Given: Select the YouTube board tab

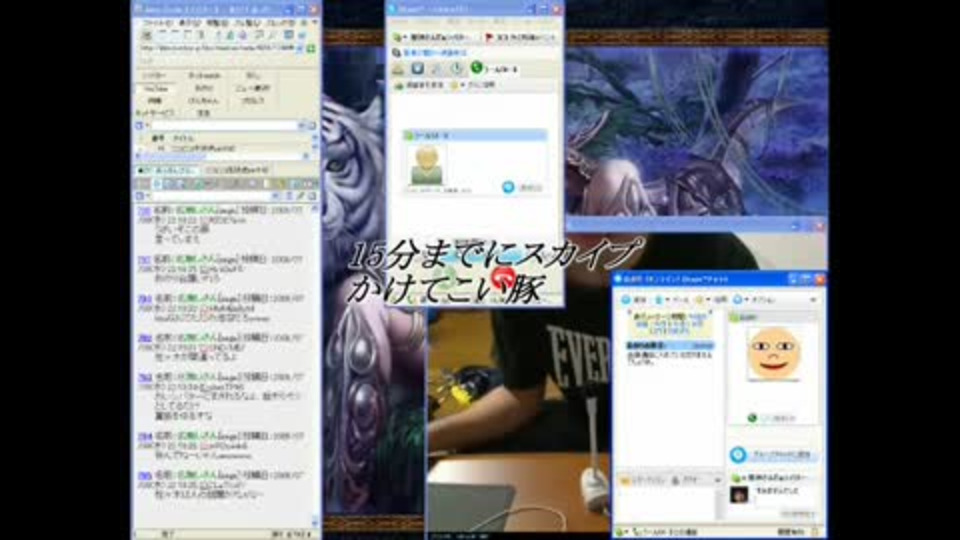Looking at the screenshot, I should (156, 89).
